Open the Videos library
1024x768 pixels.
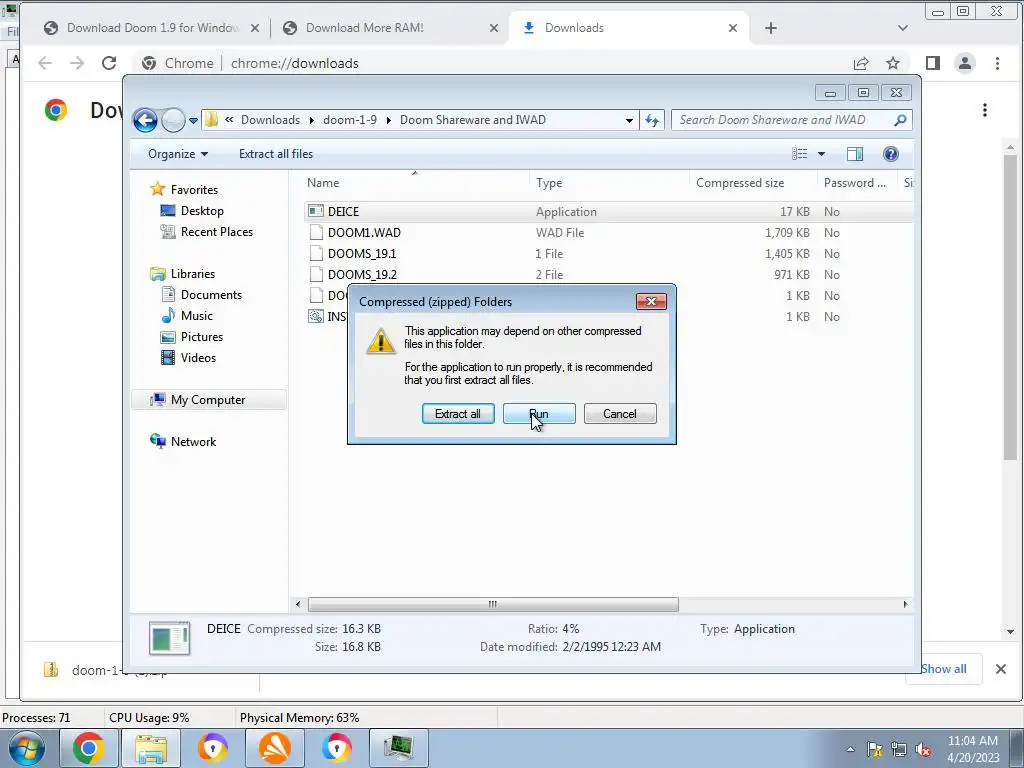pyautogui.click(x=198, y=357)
